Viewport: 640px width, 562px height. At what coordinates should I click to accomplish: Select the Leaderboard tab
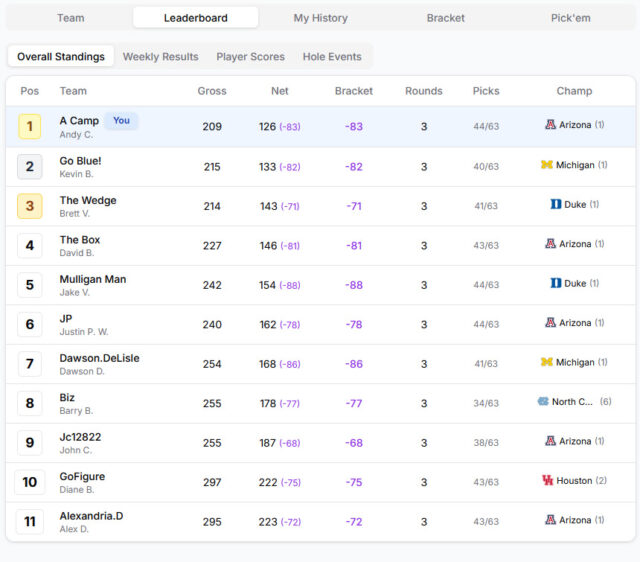[196, 18]
